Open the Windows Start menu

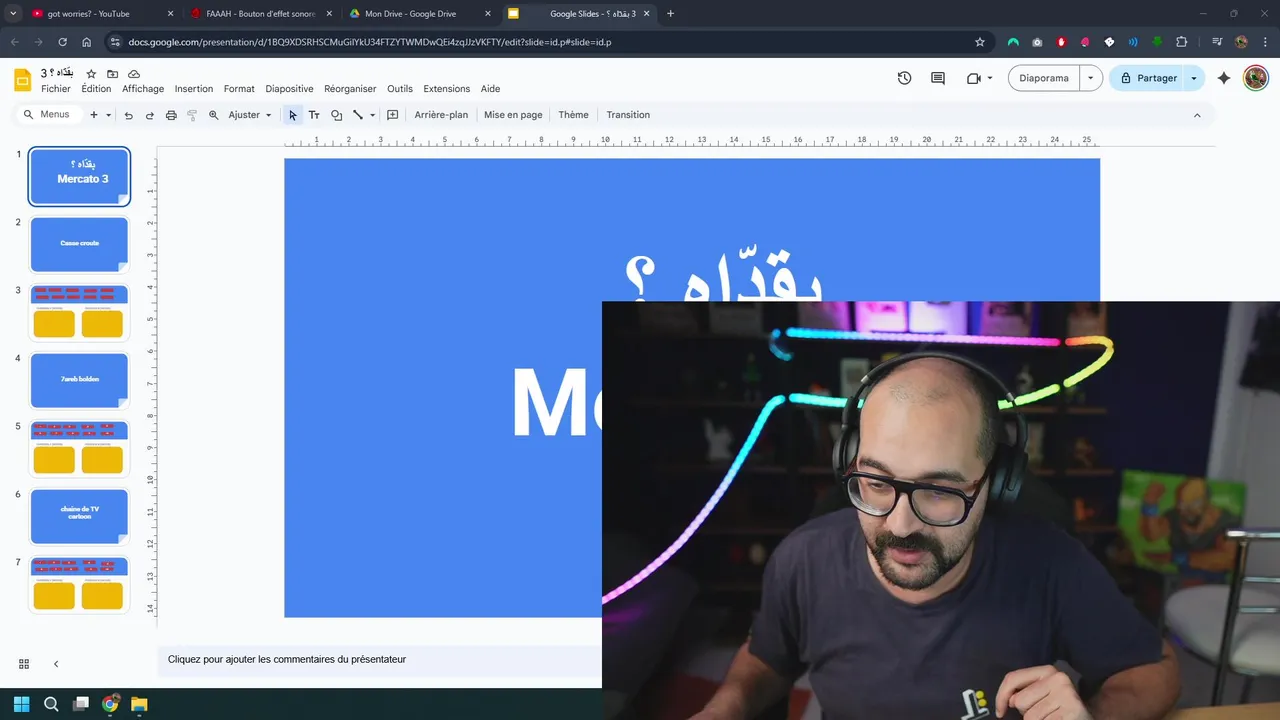pyautogui.click(x=22, y=704)
